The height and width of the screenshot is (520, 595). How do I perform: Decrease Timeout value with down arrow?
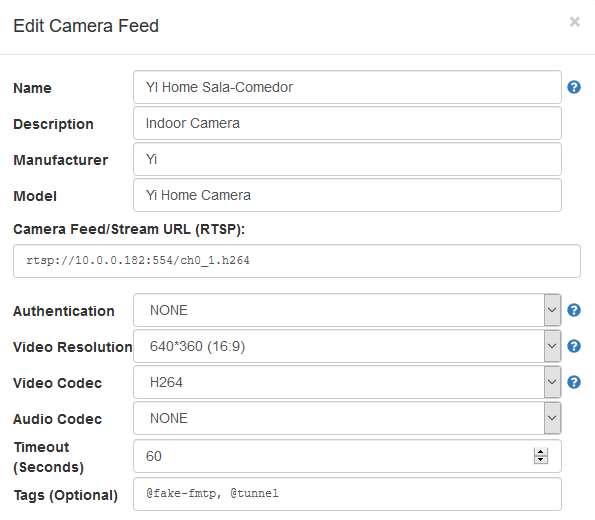point(541,460)
